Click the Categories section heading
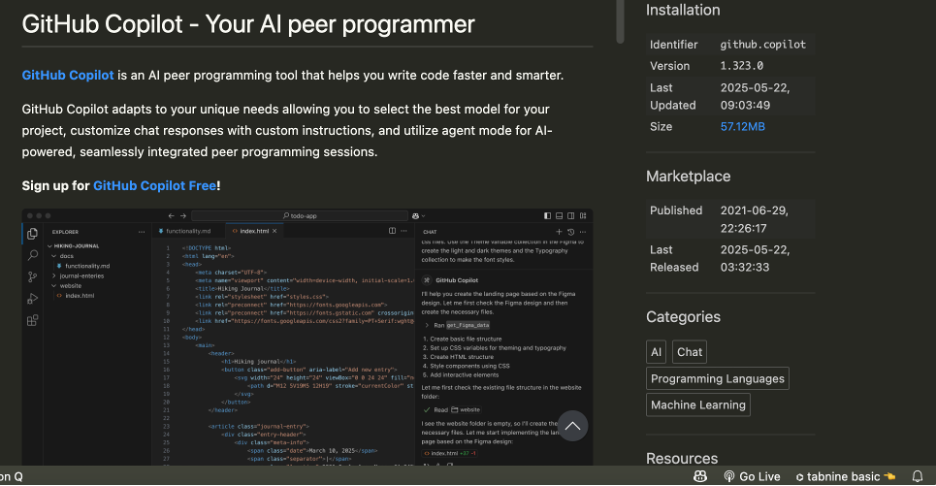 pyautogui.click(x=683, y=316)
